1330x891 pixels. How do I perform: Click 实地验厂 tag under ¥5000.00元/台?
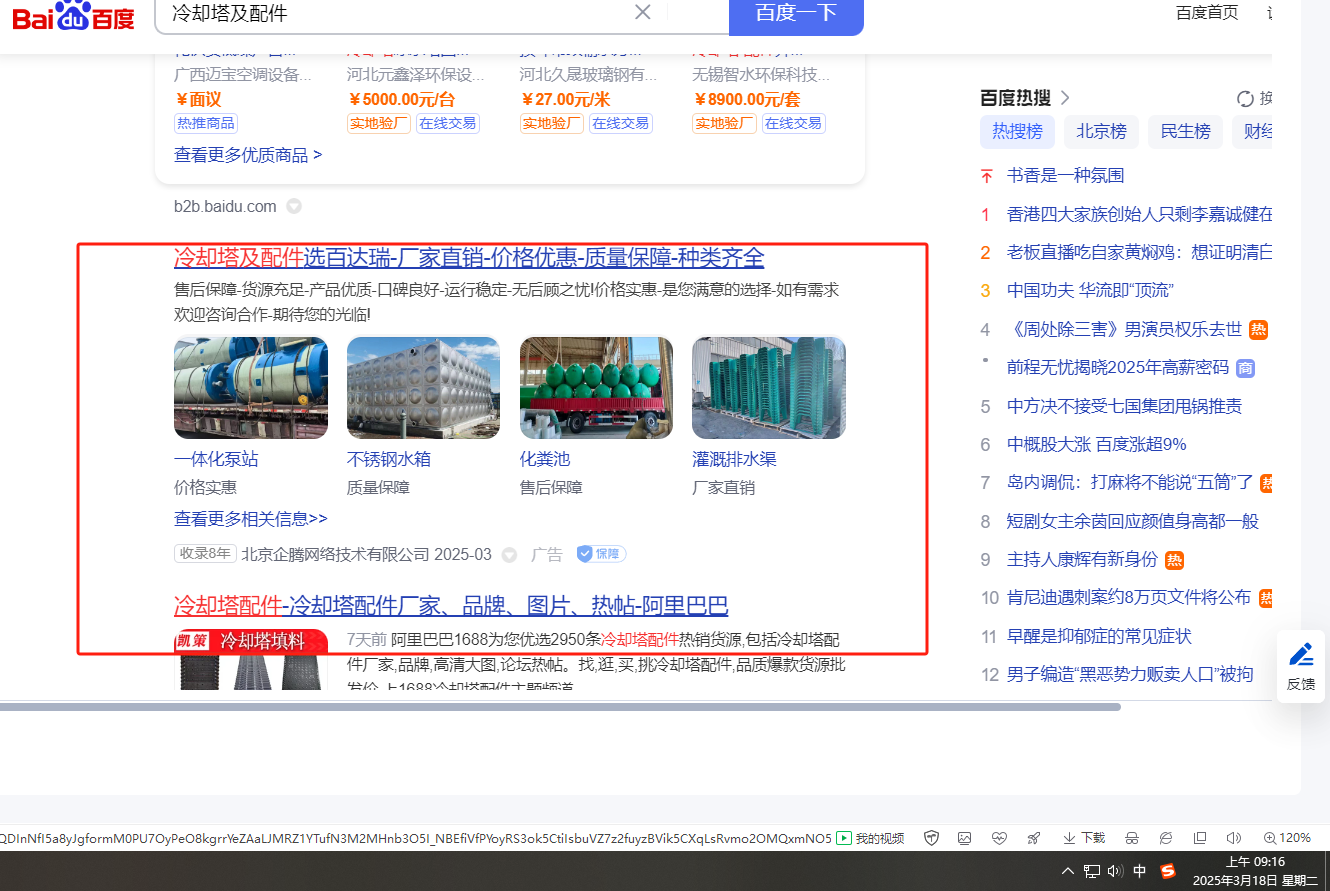pos(379,123)
